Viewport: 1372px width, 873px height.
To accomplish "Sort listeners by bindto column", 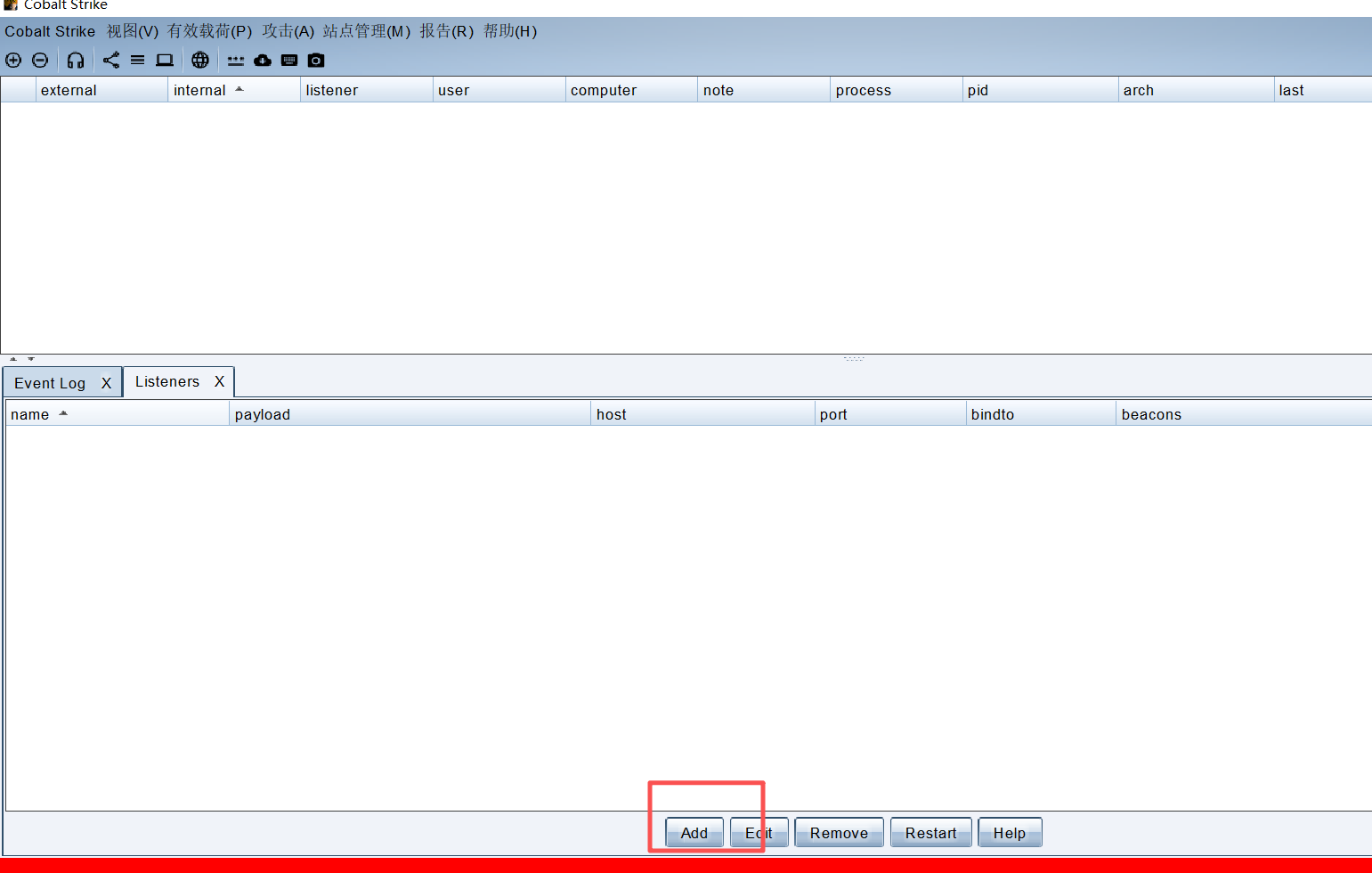I will tap(1041, 414).
